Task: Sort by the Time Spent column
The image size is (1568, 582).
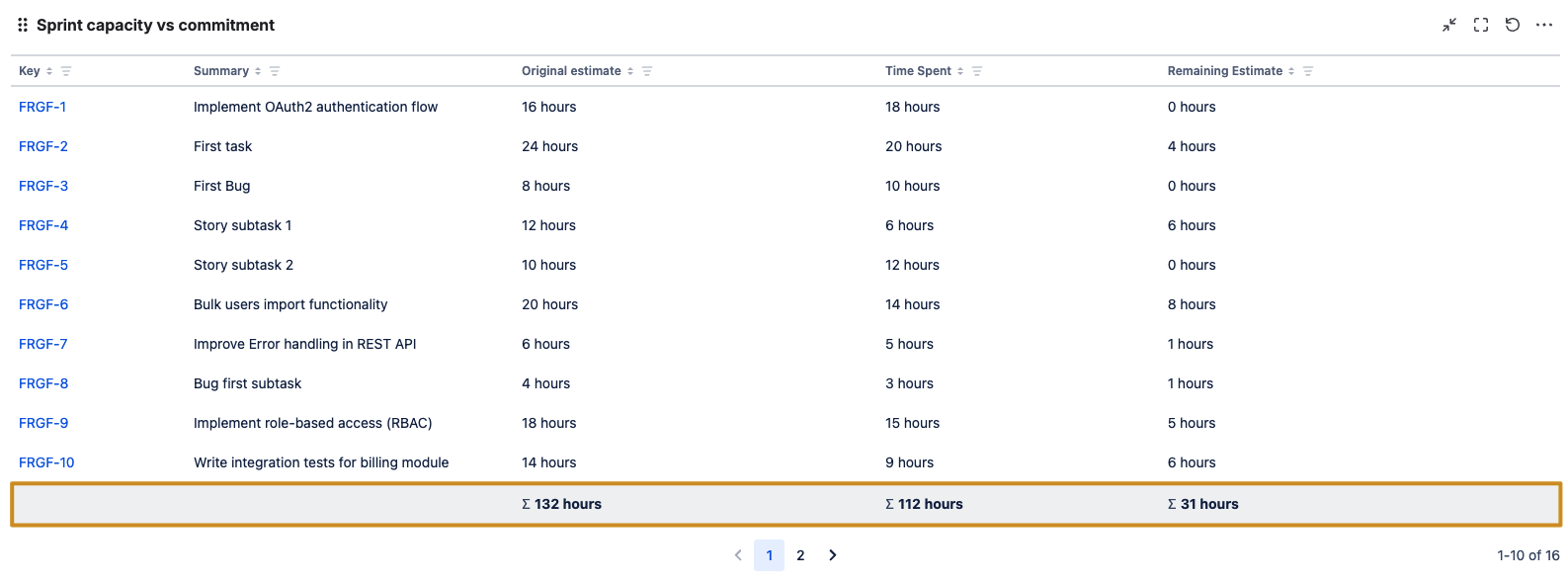Action: (960, 71)
